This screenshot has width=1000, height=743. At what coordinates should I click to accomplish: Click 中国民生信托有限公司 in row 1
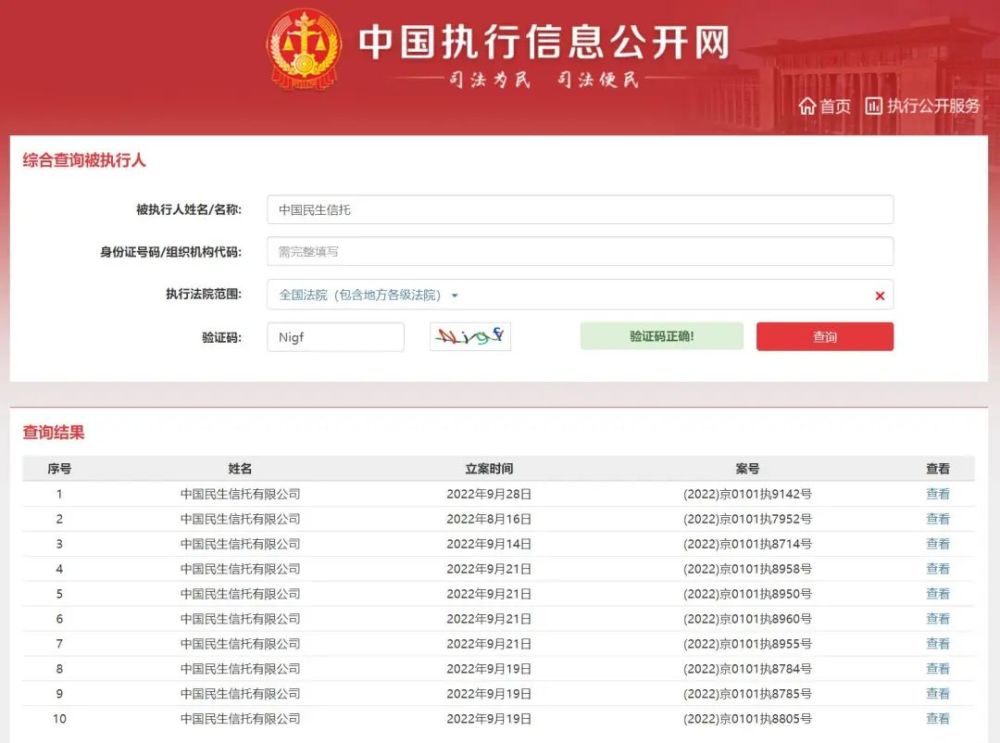(240, 494)
